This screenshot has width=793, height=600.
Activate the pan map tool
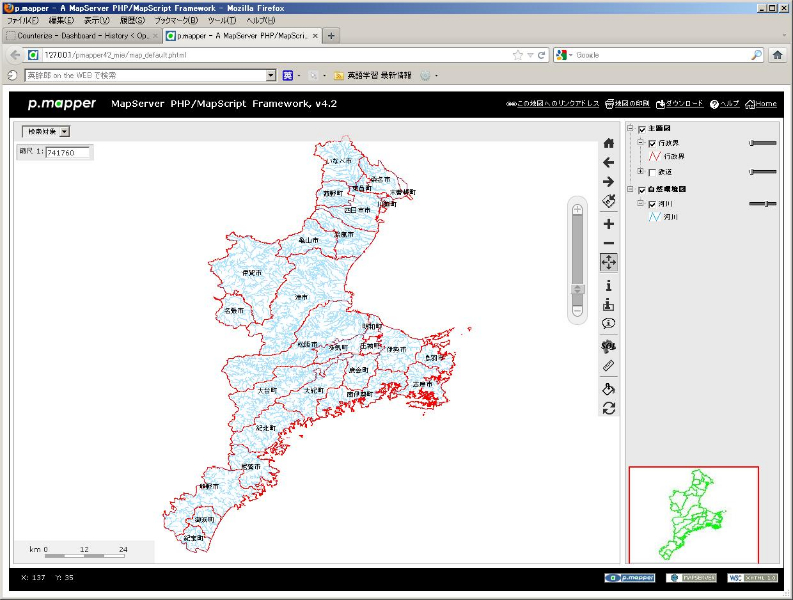[x=608, y=263]
